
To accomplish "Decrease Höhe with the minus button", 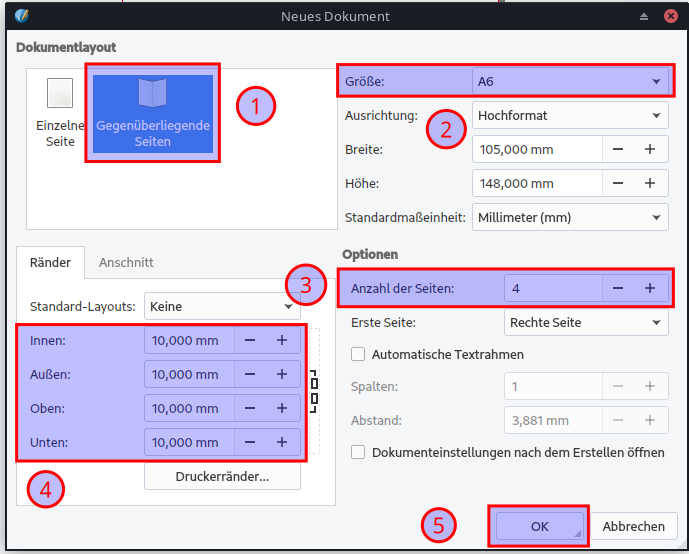I will (x=618, y=183).
